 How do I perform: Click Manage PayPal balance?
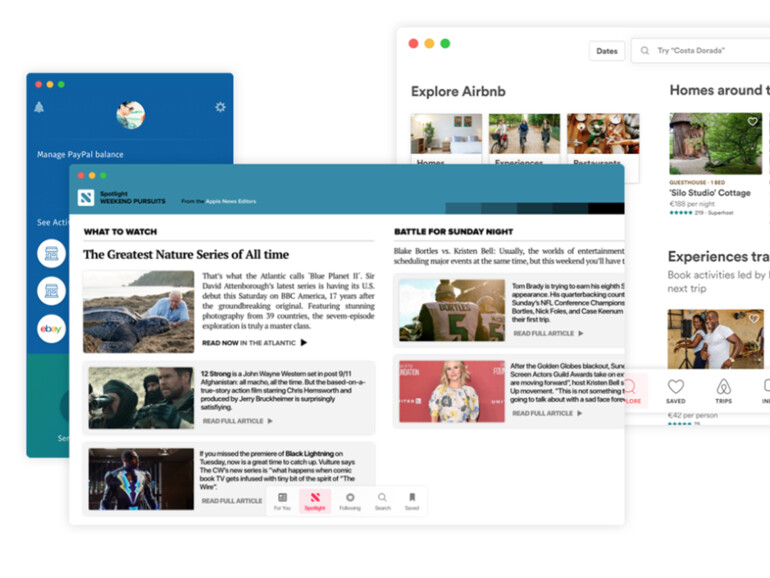(80, 154)
